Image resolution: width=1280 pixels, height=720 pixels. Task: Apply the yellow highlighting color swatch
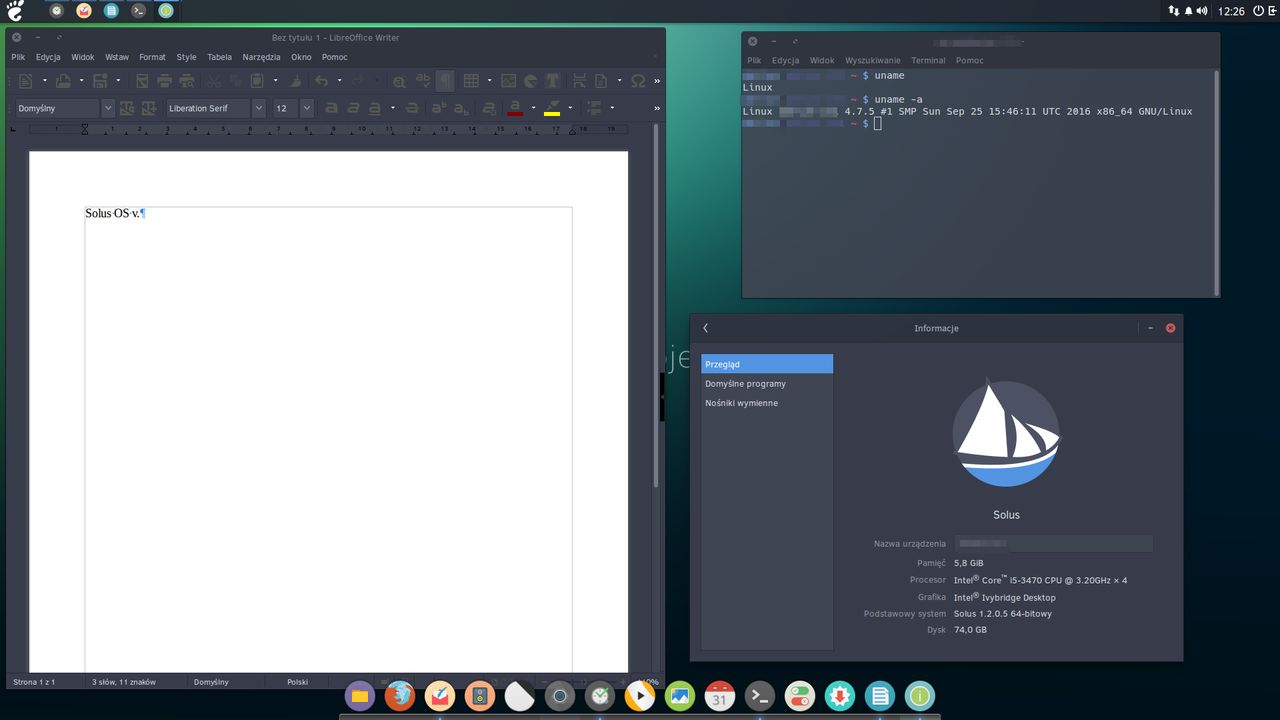[x=552, y=108]
